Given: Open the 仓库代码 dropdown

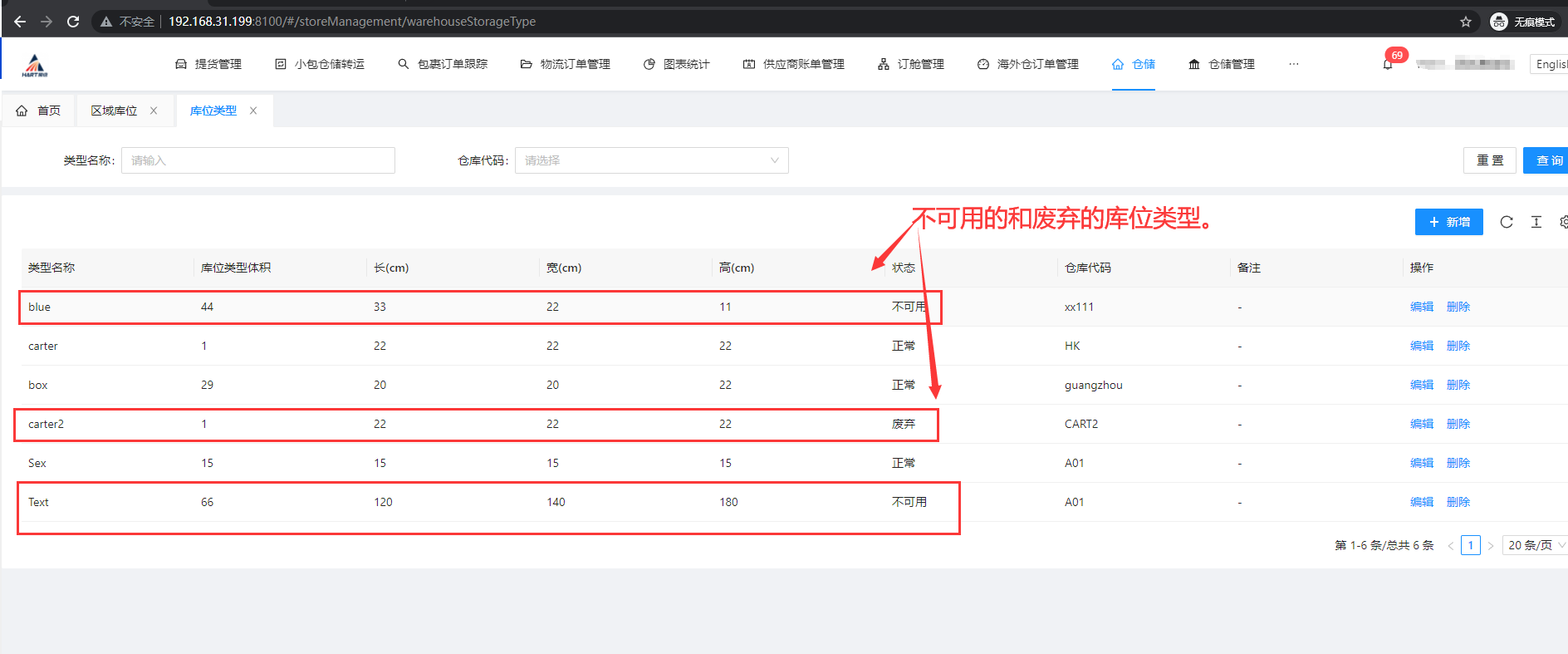Looking at the screenshot, I should pos(651,160).
